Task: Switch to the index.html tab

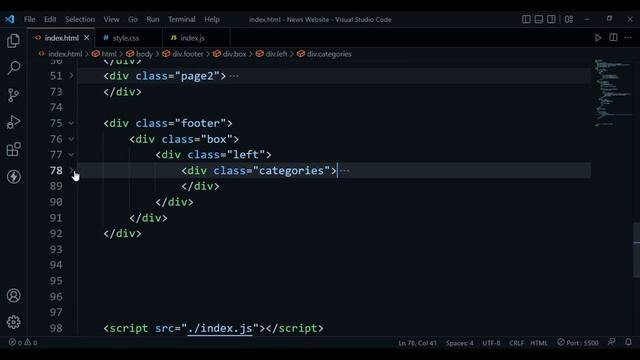Action: coord(62,38)
